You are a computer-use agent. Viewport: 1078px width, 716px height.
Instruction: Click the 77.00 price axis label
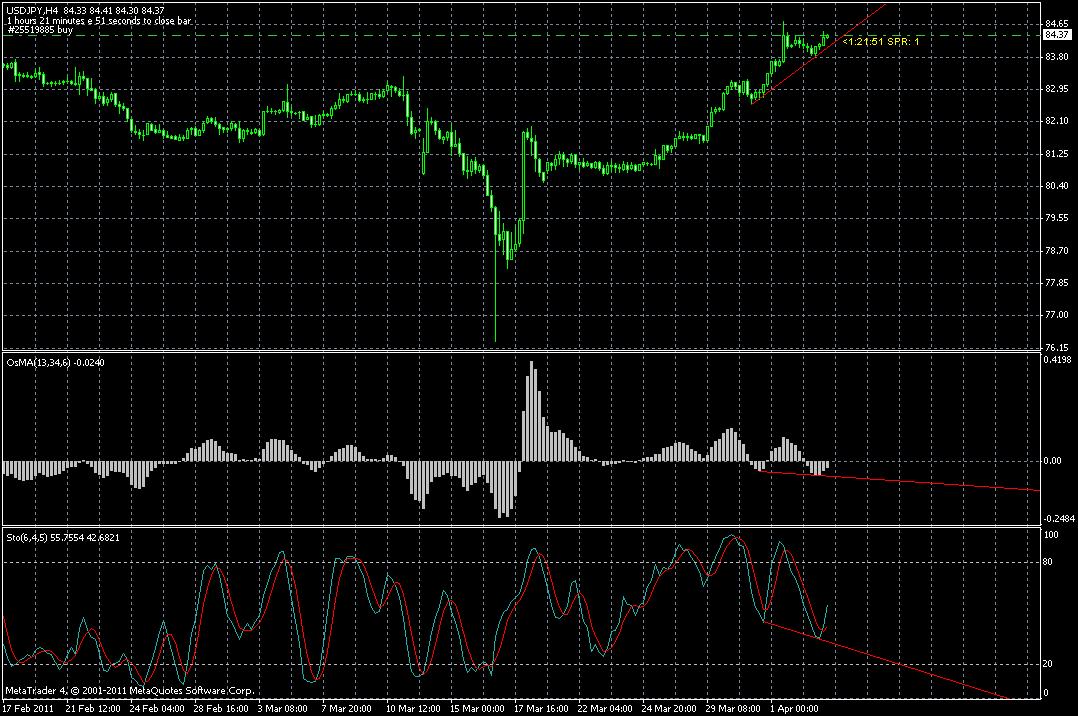pyautogui.click(x=1056, y=315)
